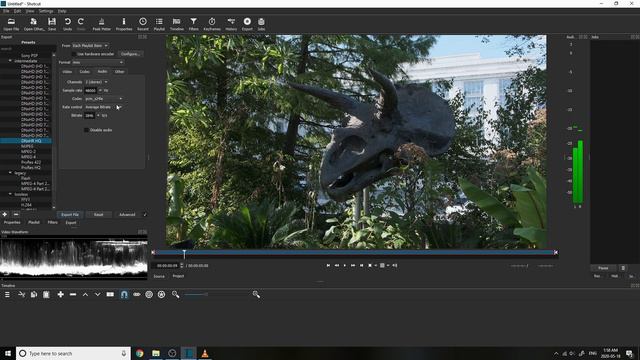Click the Redo toolbar icon
The height and width of the screenshot is (360, 640).
[81, 24]
